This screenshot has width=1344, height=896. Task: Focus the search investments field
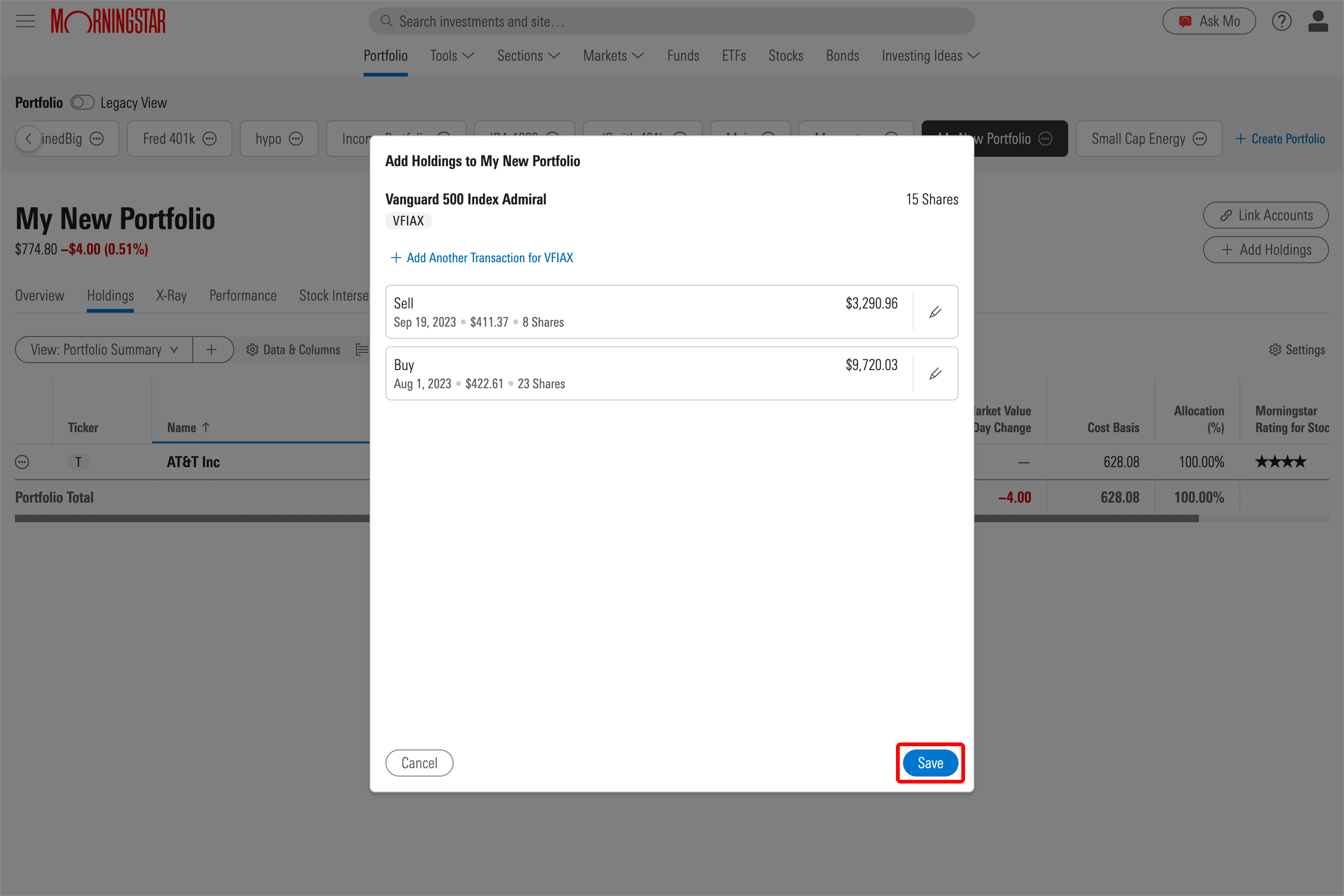[672, 21]
